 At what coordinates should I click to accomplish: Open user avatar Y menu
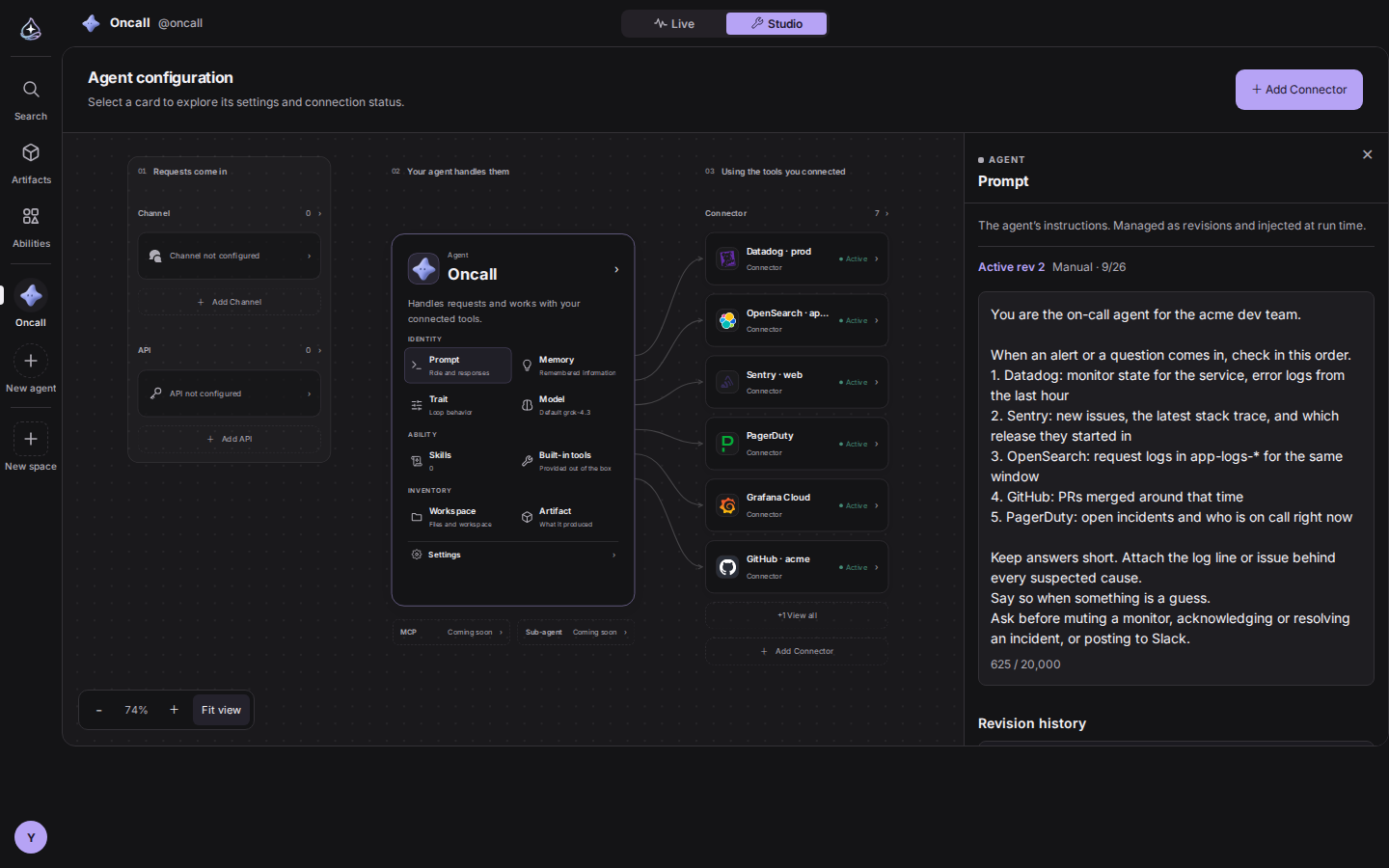[x=31, y=837]
